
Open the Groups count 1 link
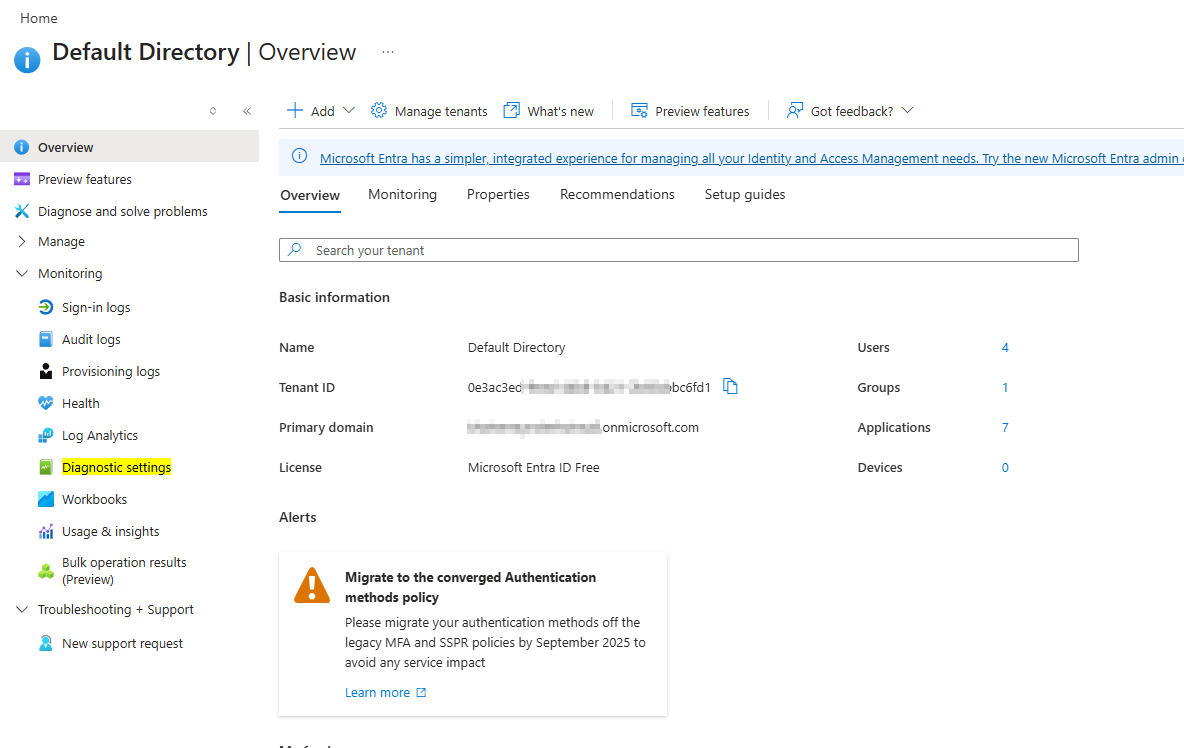coord(1005,387)
